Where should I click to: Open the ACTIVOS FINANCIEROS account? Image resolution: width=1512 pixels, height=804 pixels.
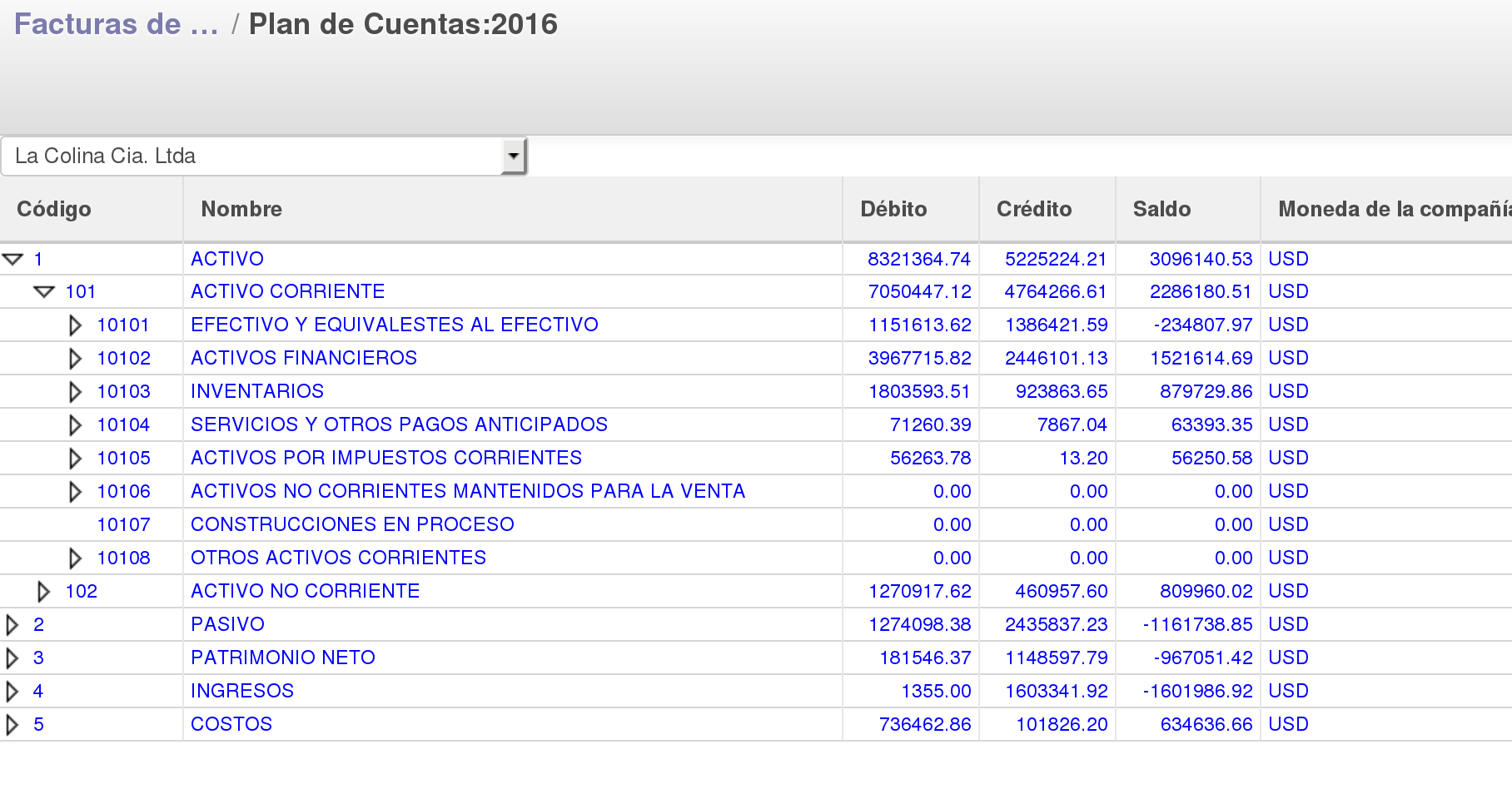coord(304,358)
